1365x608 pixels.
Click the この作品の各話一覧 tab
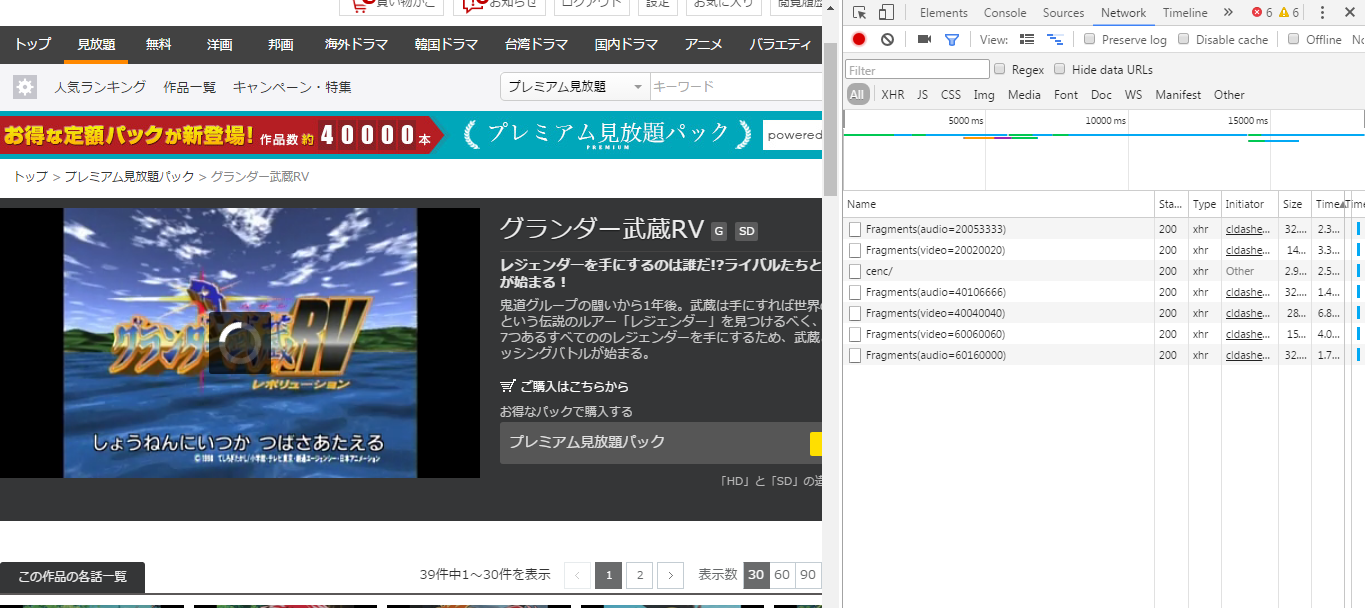pos(72,577)
